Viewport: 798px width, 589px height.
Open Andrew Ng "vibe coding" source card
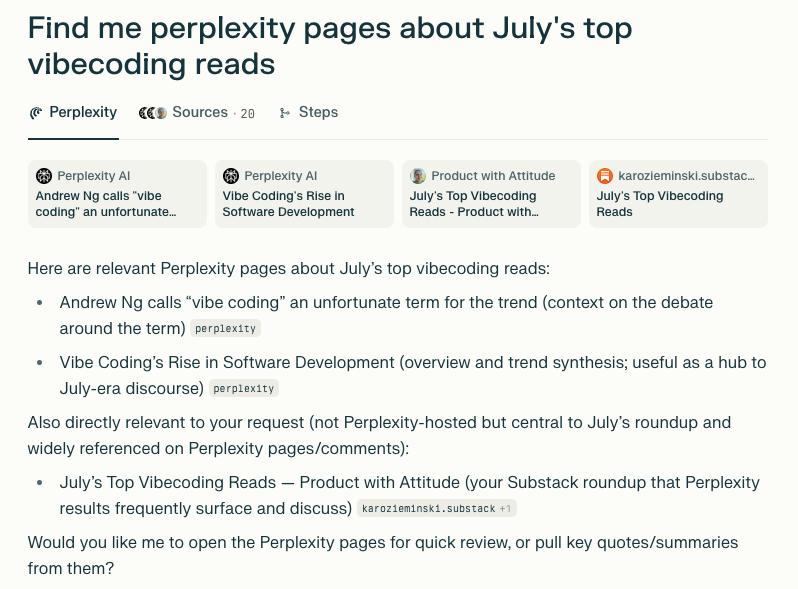point(118,194)
